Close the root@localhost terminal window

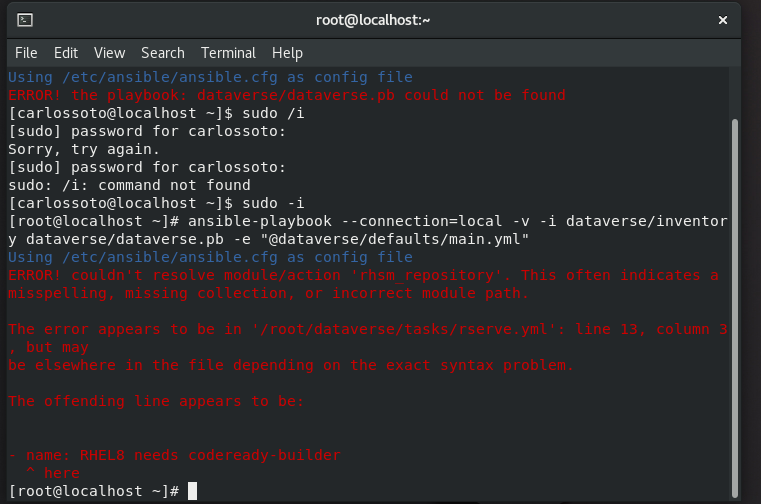pyautogui.click(x=722, y=19)
